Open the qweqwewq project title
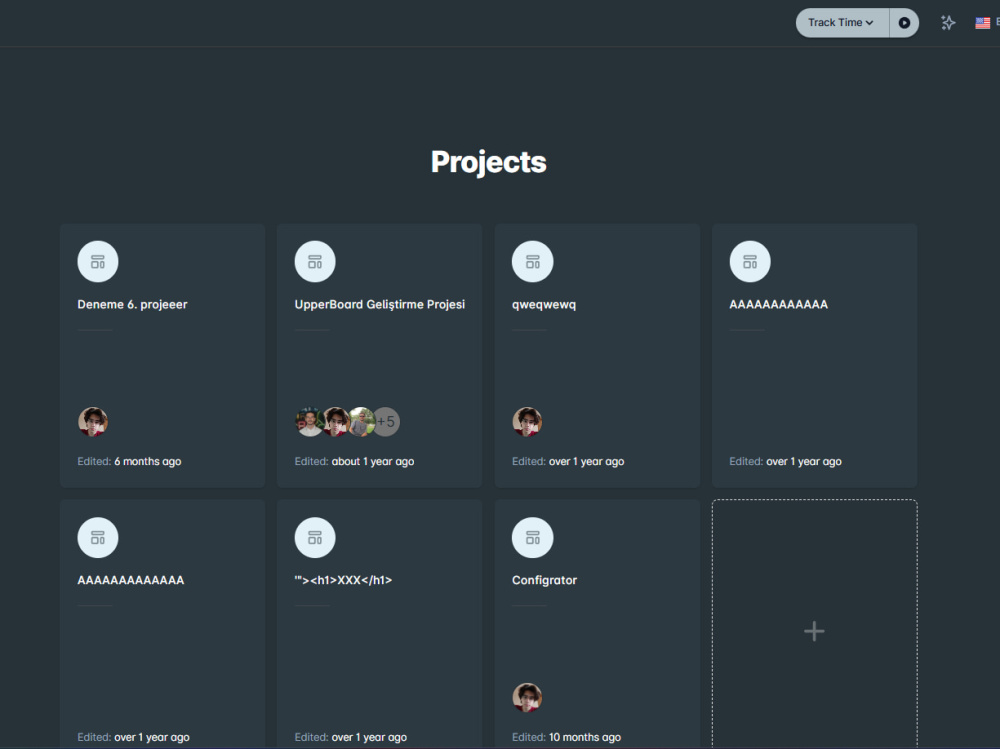Image resolution: width=1000 pixels, height=749 pixels. pos(543,305)
